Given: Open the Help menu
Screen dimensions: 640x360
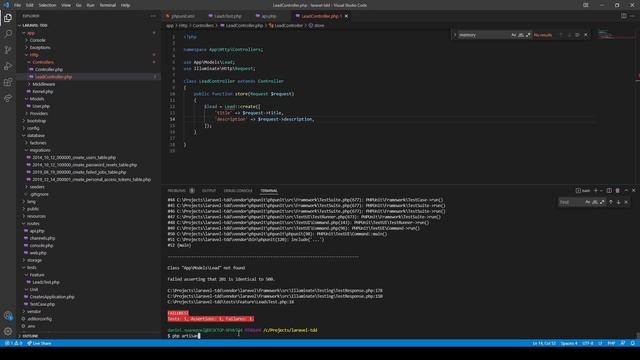Looking at the screenshot, I should (x=125, y=5).
